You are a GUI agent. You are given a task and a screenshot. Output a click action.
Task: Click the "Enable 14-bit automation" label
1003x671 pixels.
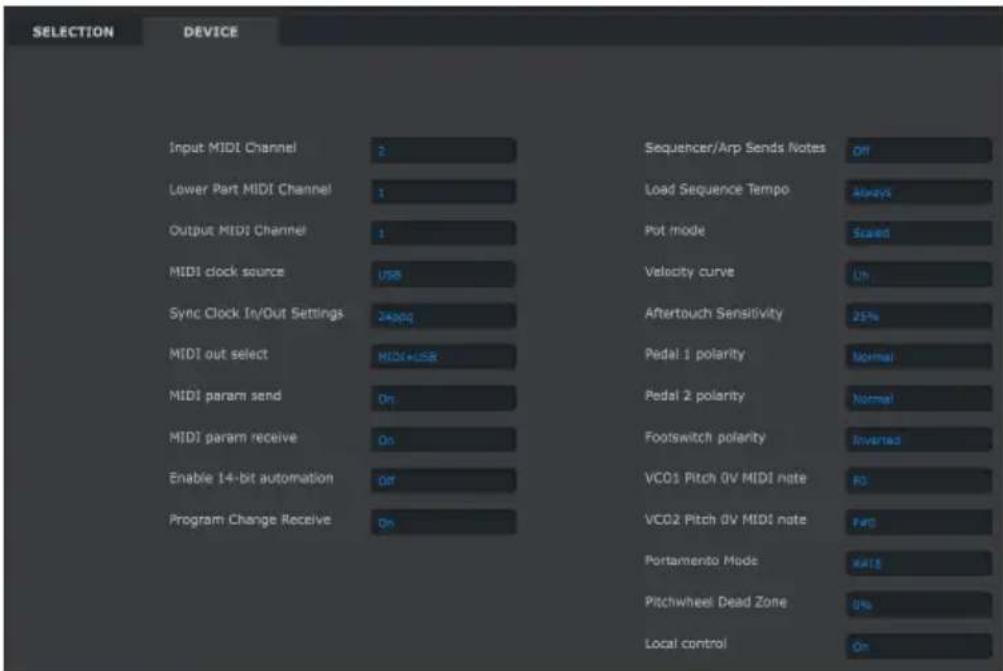(251, 478)
